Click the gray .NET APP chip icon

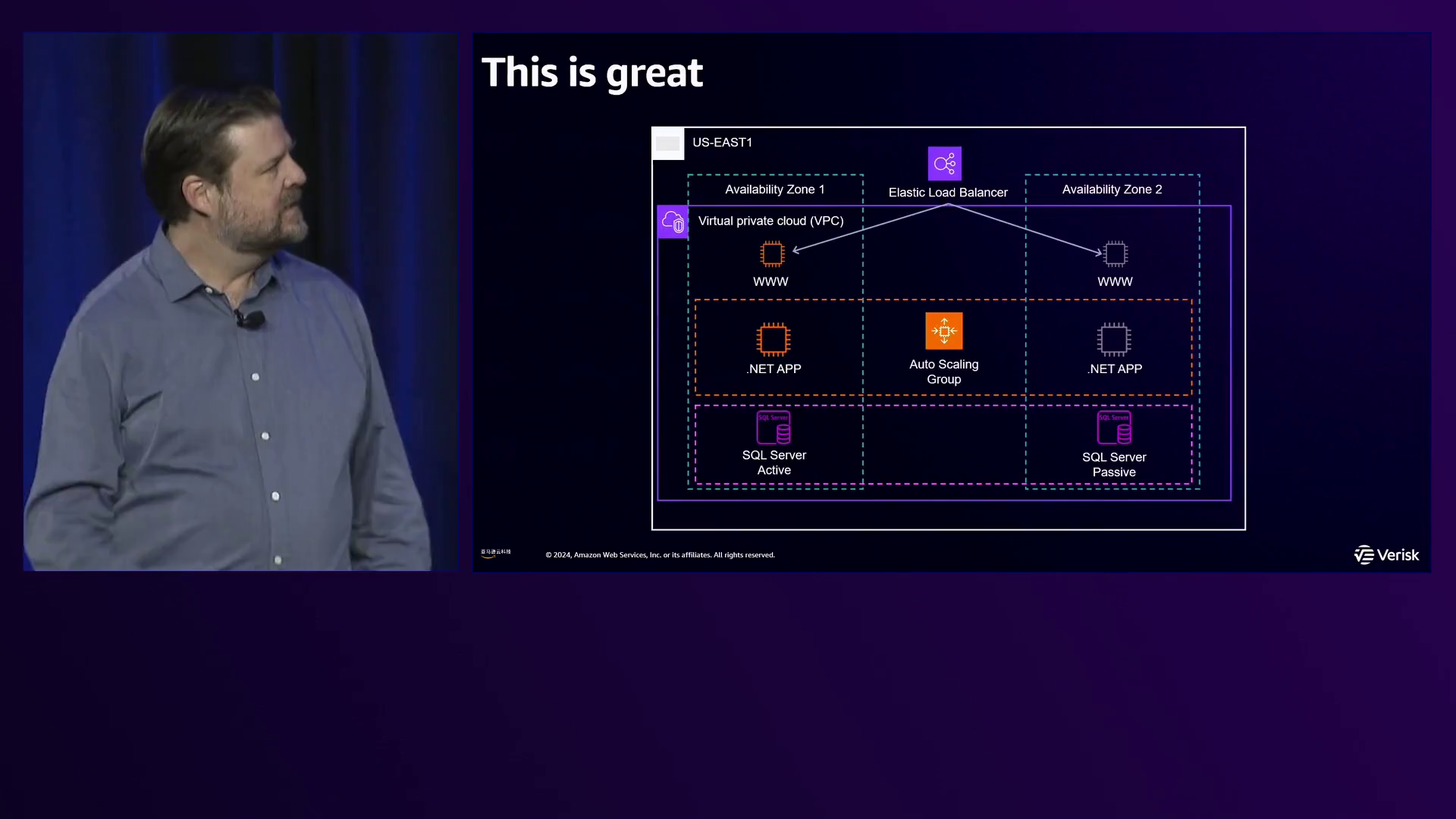point(1113,340)
